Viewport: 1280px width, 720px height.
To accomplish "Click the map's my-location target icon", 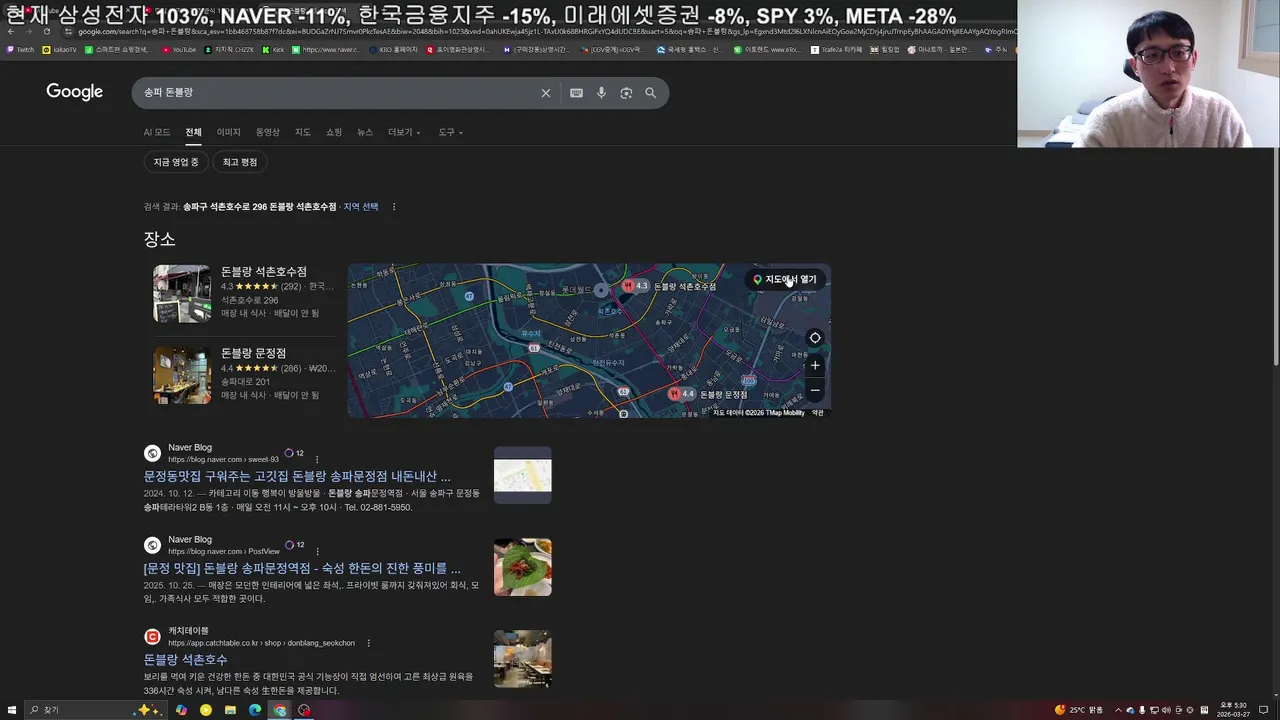I will tap(815, 338).
